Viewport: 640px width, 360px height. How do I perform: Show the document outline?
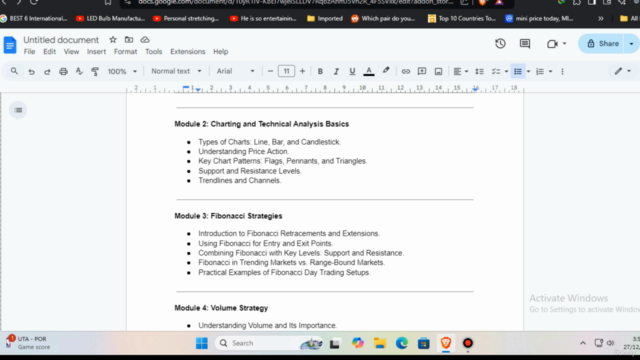click(18, 110)
